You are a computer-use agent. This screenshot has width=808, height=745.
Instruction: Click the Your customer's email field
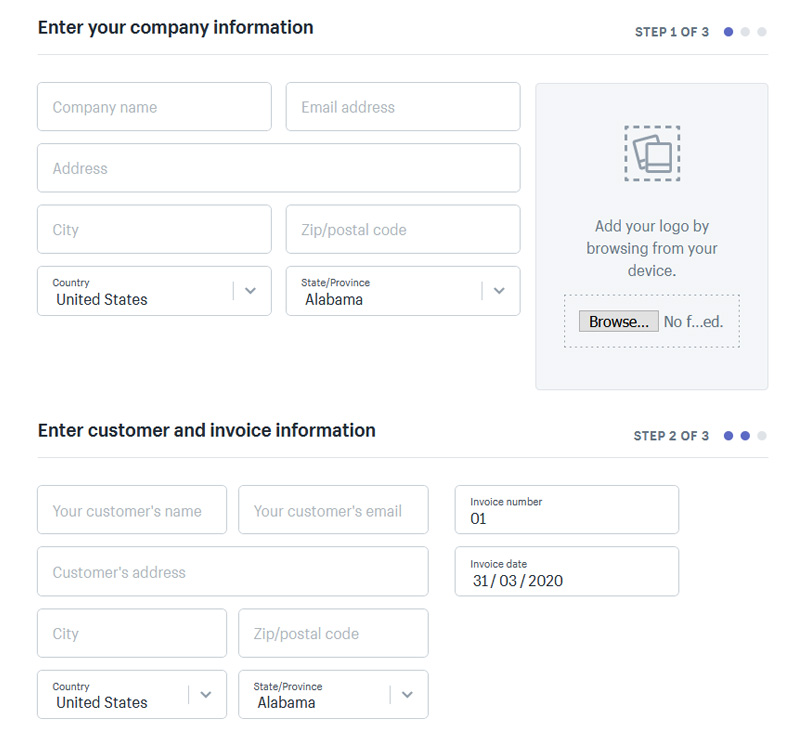coord(333,511)
